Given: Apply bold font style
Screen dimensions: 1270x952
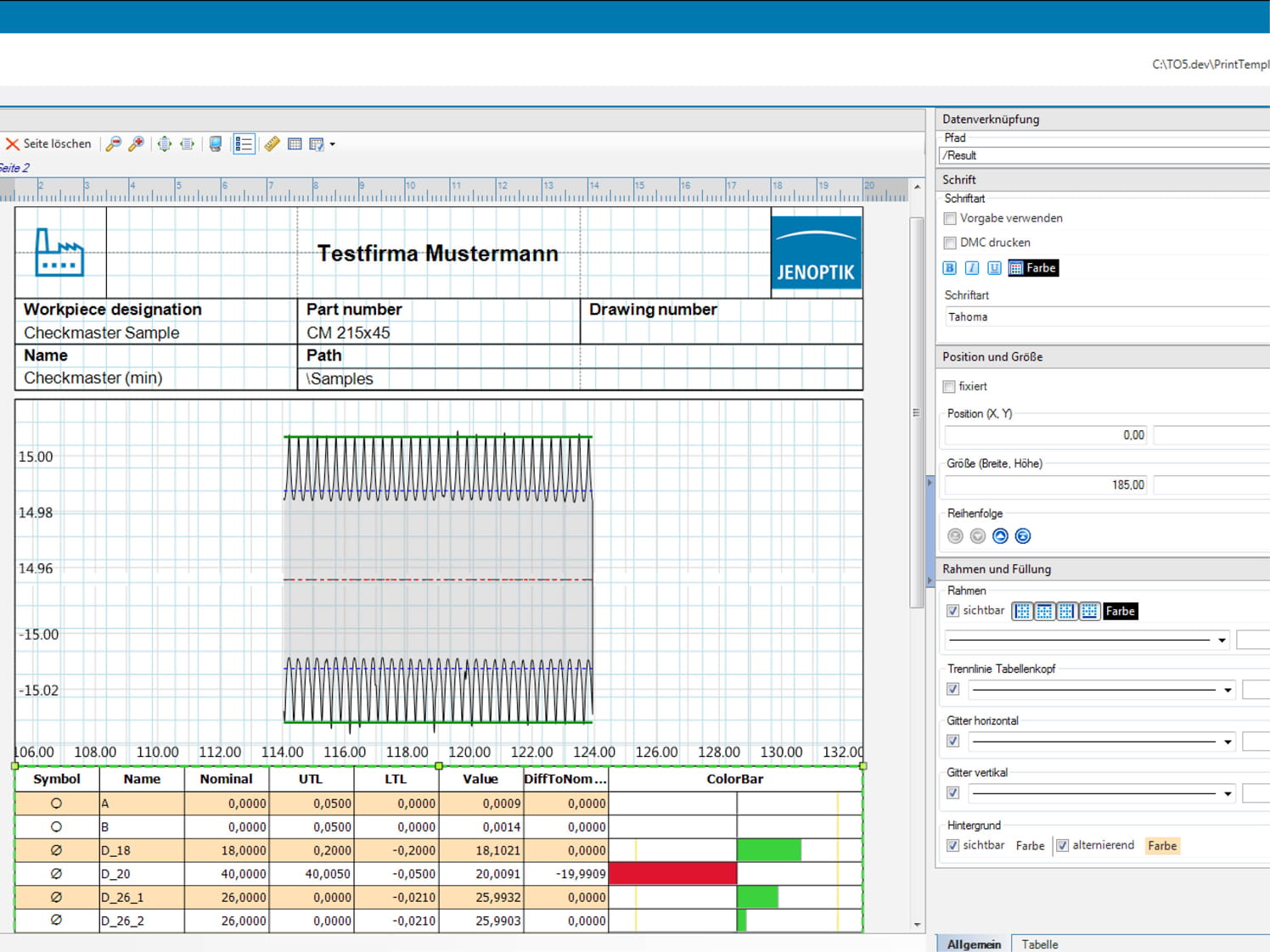Looking at the screenshot, I should tap(950, 268).
